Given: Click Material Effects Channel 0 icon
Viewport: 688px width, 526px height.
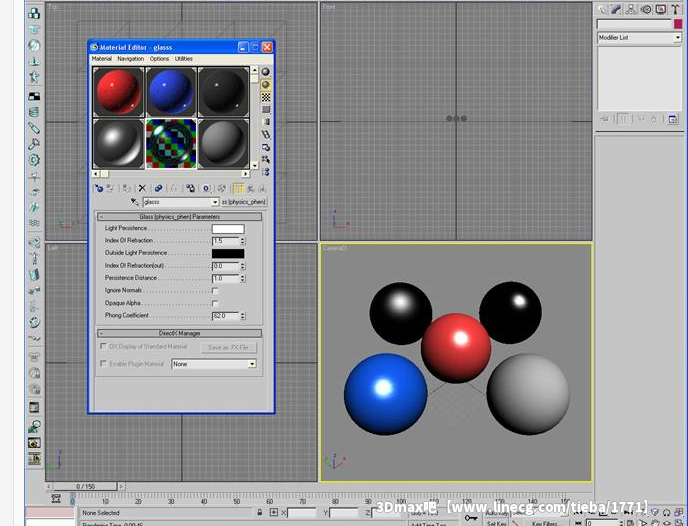Looking at the screenshot, I should click(x=206, y=189).
